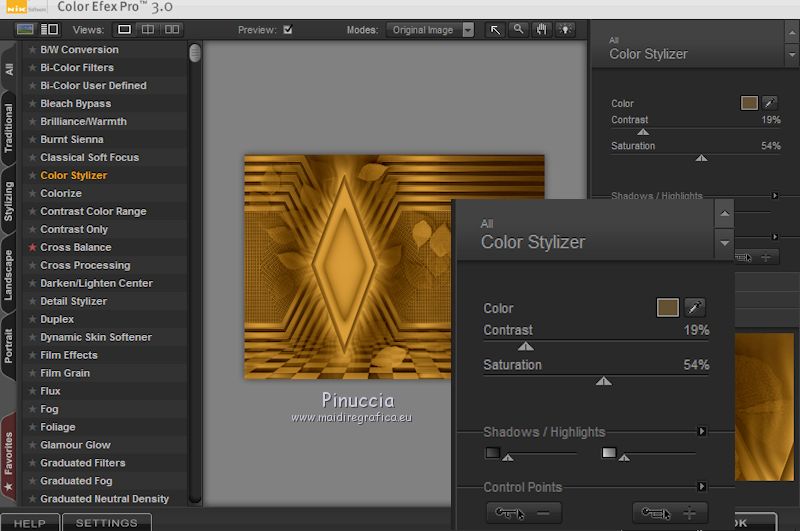The image size is (800, 531).
Task: Click add control point button
Action: coord(670,513)
